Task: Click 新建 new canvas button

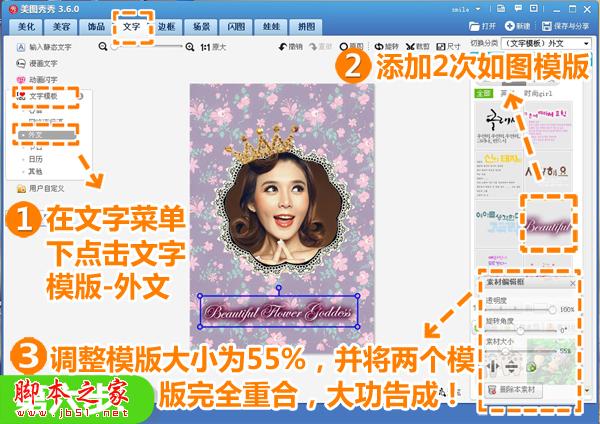Action: pyautogui.click(x=518, y=26)
